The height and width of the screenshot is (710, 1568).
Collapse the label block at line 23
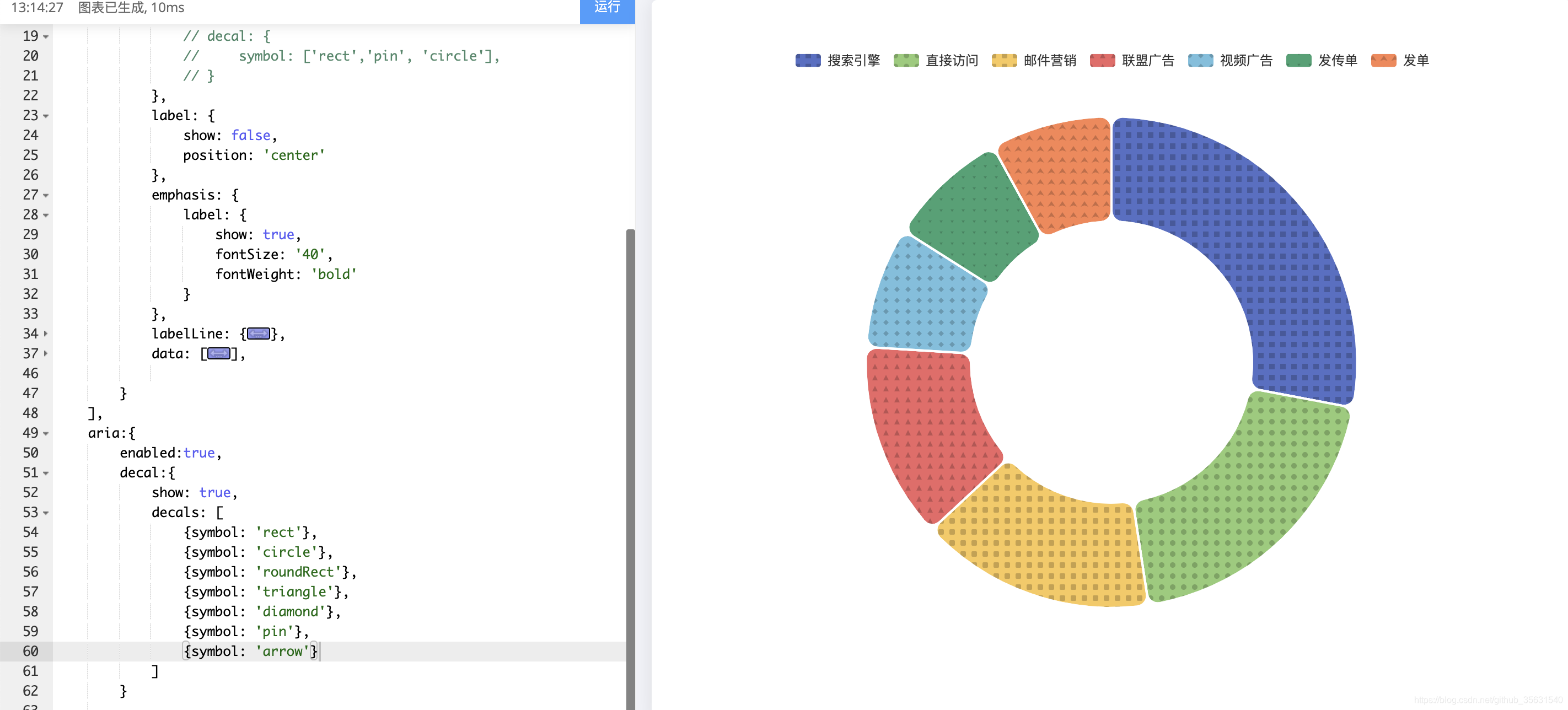coord(46,116)
